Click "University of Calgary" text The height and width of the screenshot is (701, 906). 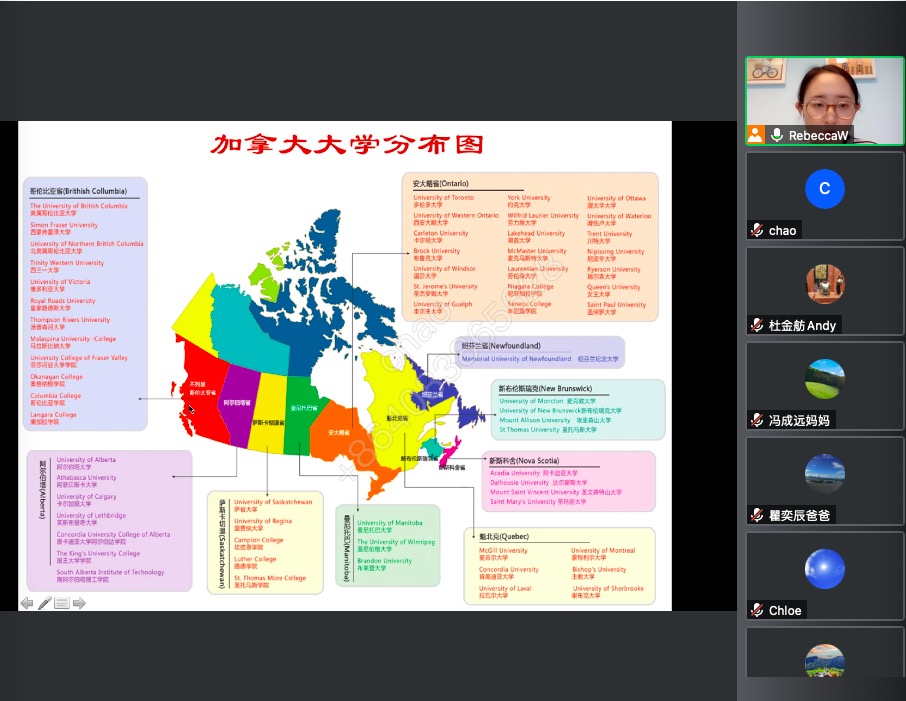pyautogui.click(x=86, y=496)
